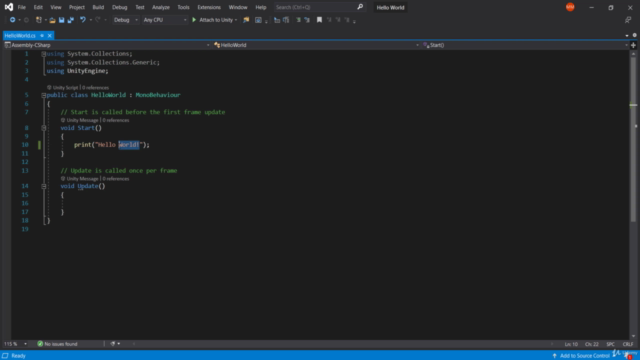Click the 0 references link above class
Viewport: 640px width, 360px height.
[x=96, y=87]
